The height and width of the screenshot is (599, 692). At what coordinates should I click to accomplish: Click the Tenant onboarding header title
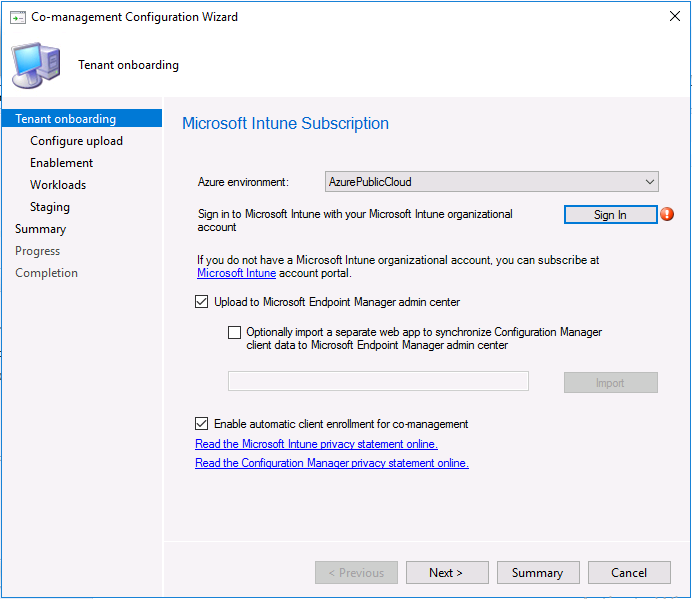point(128,65)
